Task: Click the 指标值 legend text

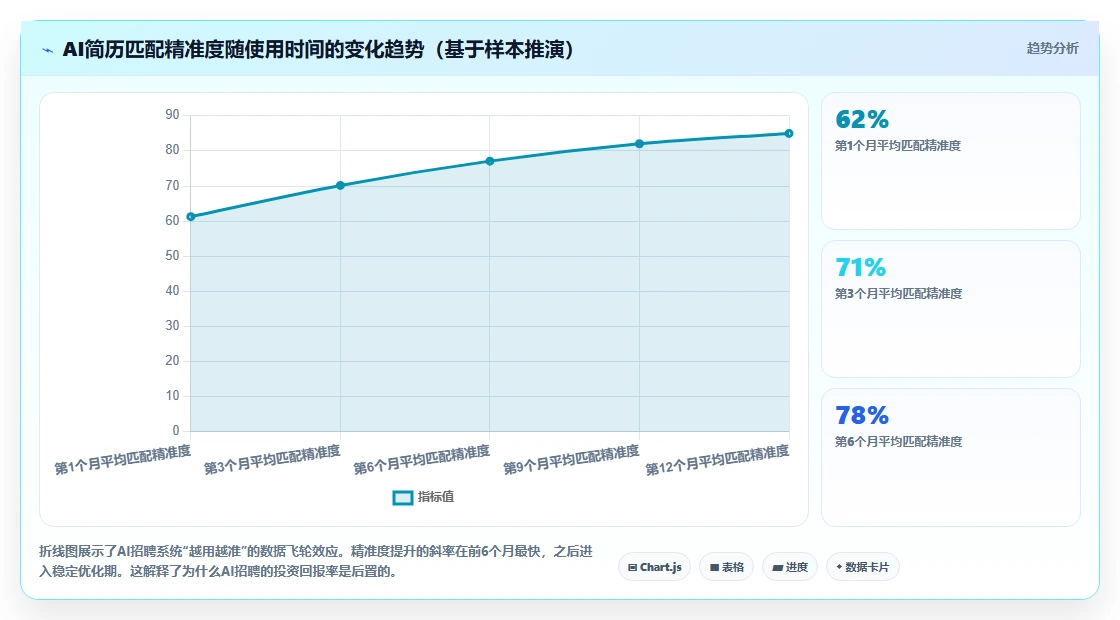Action: [x=436, y=497]
